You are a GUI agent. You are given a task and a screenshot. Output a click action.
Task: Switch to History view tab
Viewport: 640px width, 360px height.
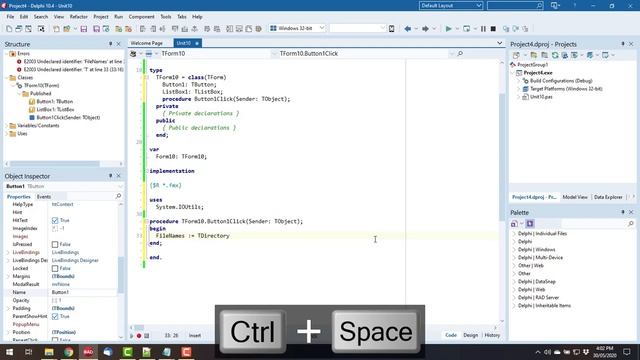492,335
